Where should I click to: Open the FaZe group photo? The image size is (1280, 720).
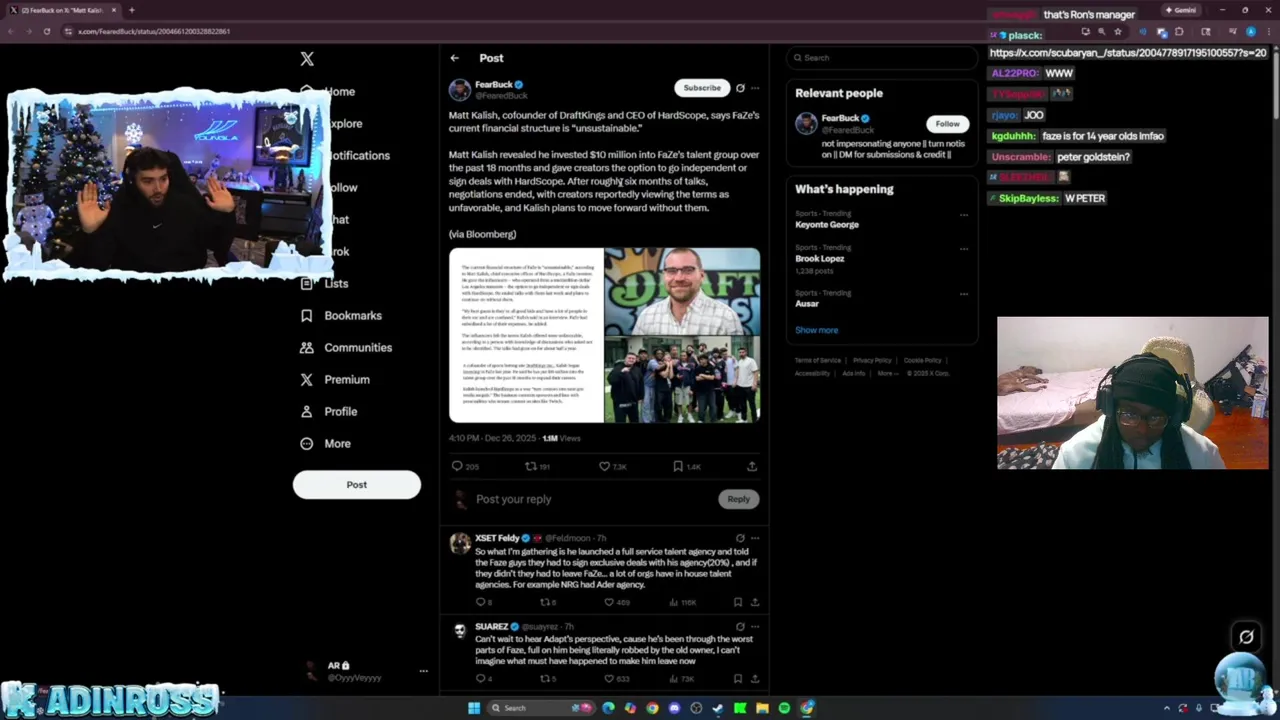(682, 379)
